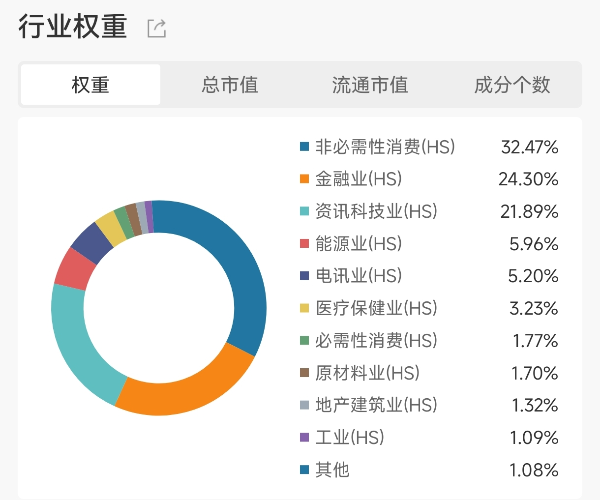Click the 非必需性消费(HS) legend color square

pos(304,147)
